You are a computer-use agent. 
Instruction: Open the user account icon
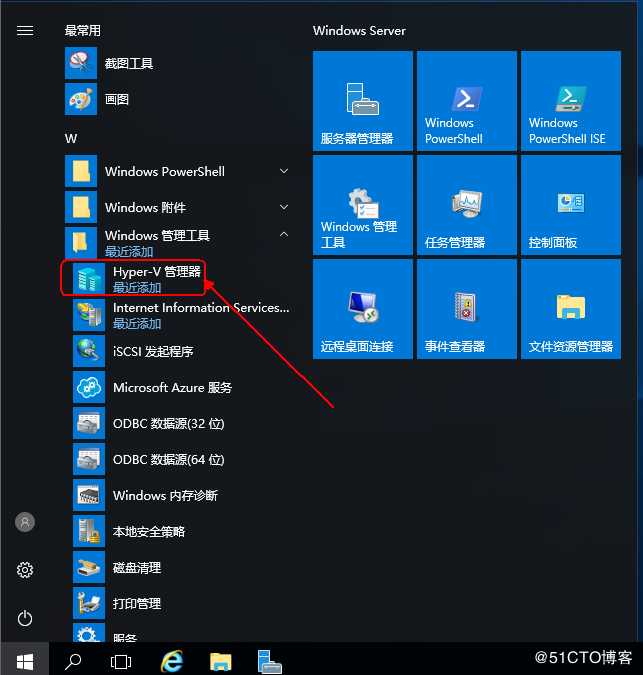(x=25, y=522)
